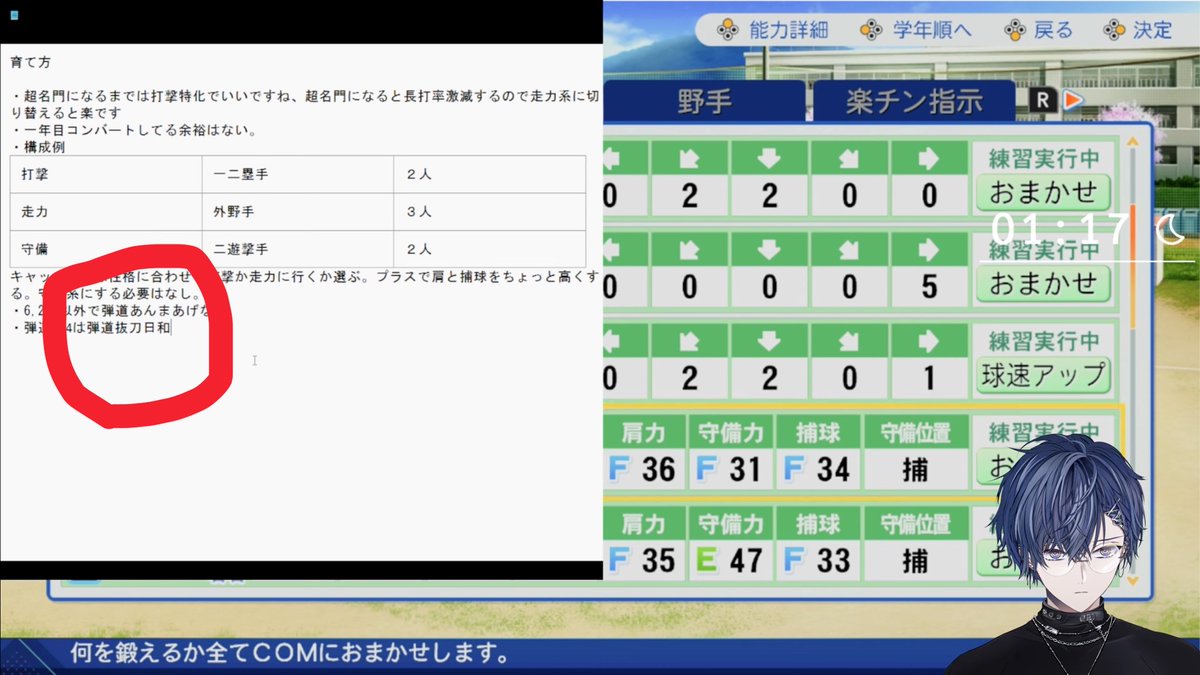Click the diagonal arrow icon right of down arrow, 球速アップ row
The height and width of the screenshot is (675, 1200).
click(849, 340)
